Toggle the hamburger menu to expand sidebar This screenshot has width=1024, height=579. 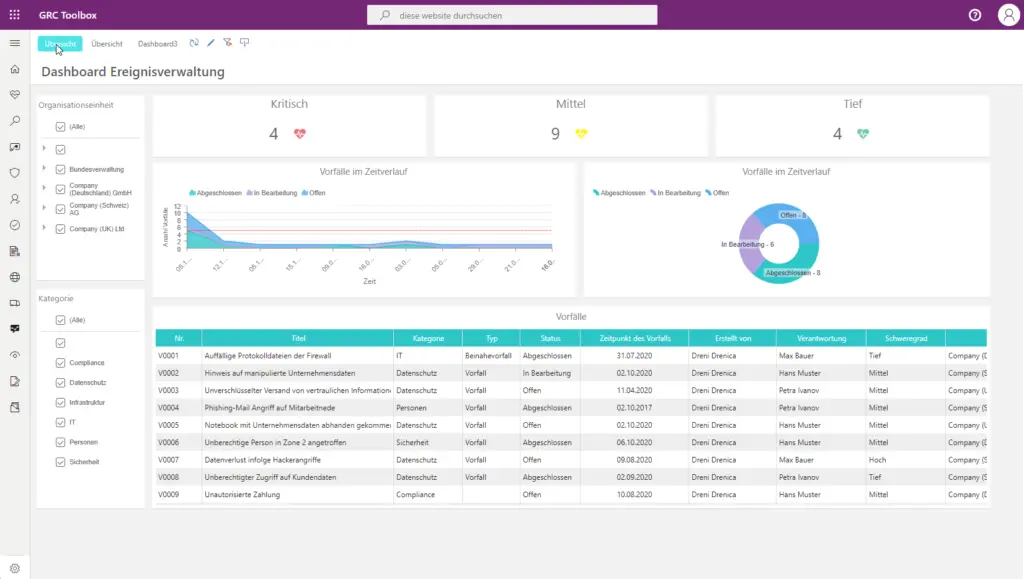(14, 43)
